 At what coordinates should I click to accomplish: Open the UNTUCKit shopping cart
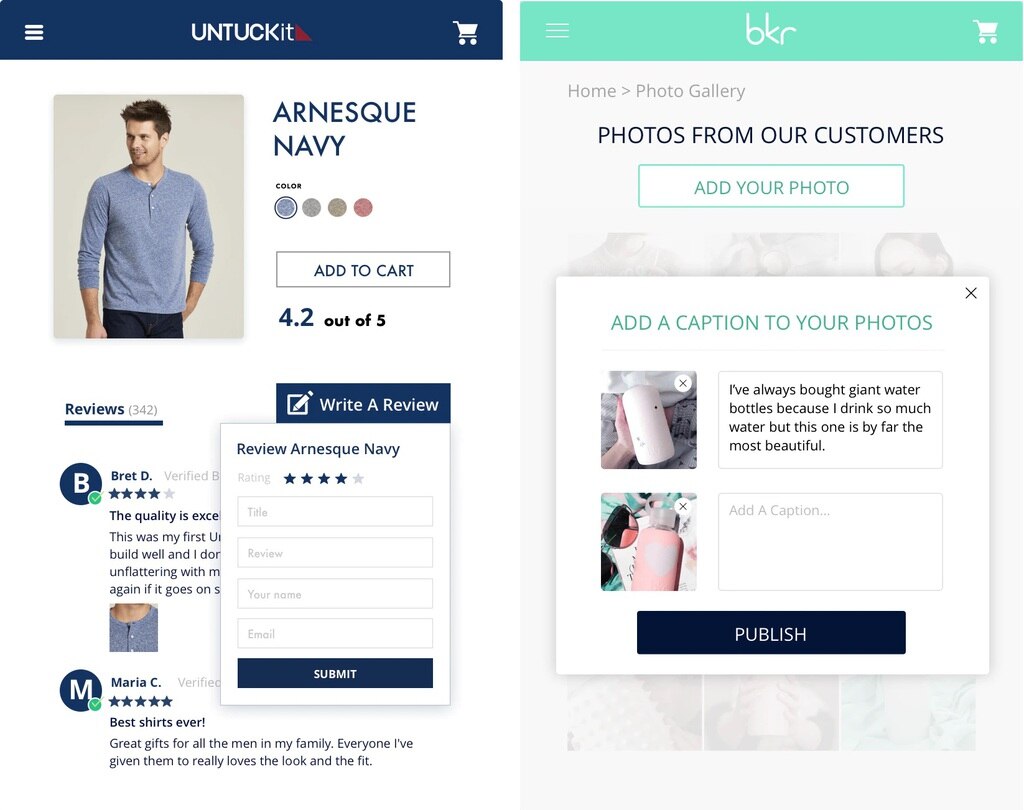point(466,33)
